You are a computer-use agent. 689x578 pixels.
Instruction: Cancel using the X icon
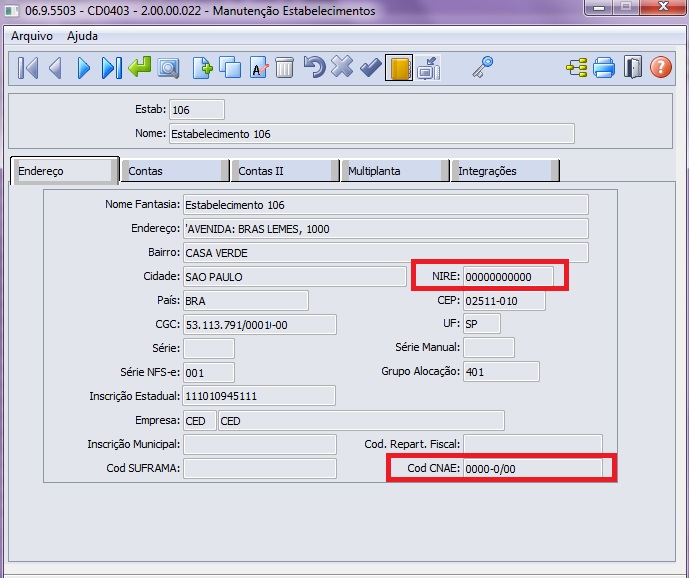coord(342,67)
